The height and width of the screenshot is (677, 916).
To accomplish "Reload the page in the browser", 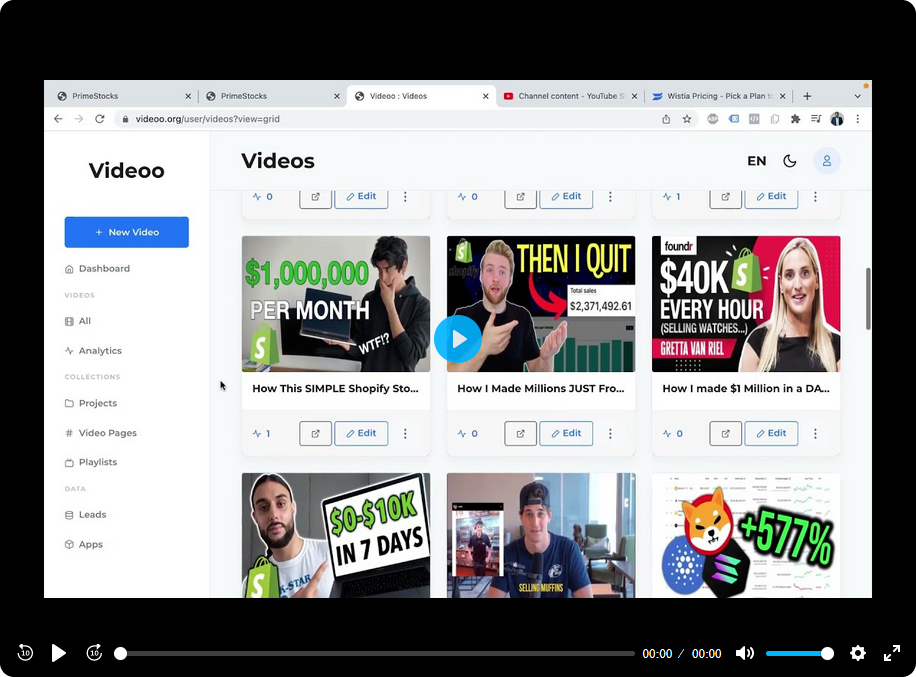I will pos(100,119).
